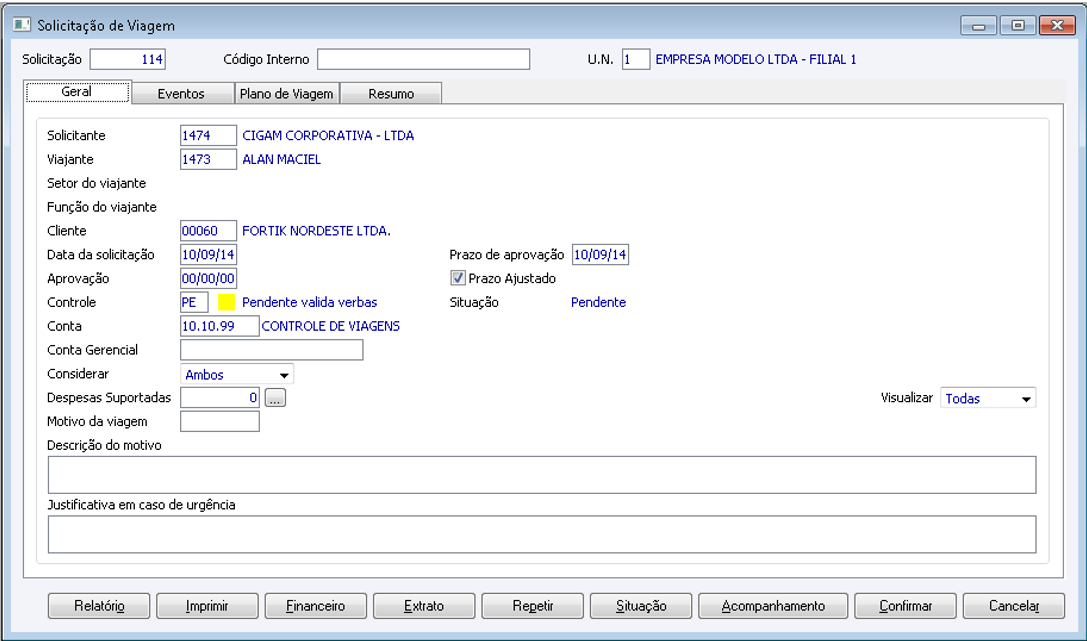Click the Controle code field PE
Image resolution: width=1087 pixels, height=641 pixels.
click(x=194, y=302)
